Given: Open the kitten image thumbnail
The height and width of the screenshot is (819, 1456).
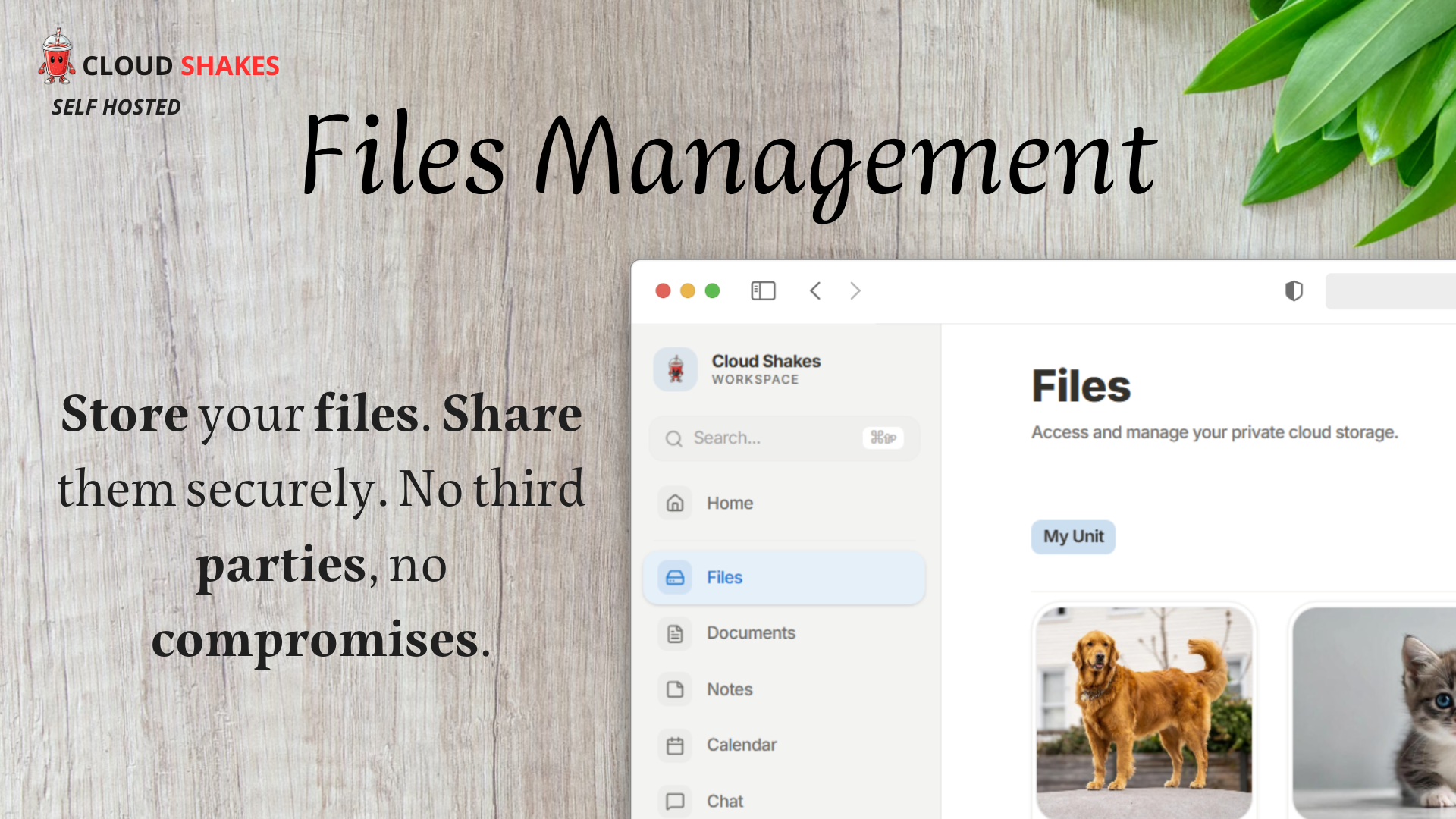Looking at the screenshot, I should coord(1374,711).
